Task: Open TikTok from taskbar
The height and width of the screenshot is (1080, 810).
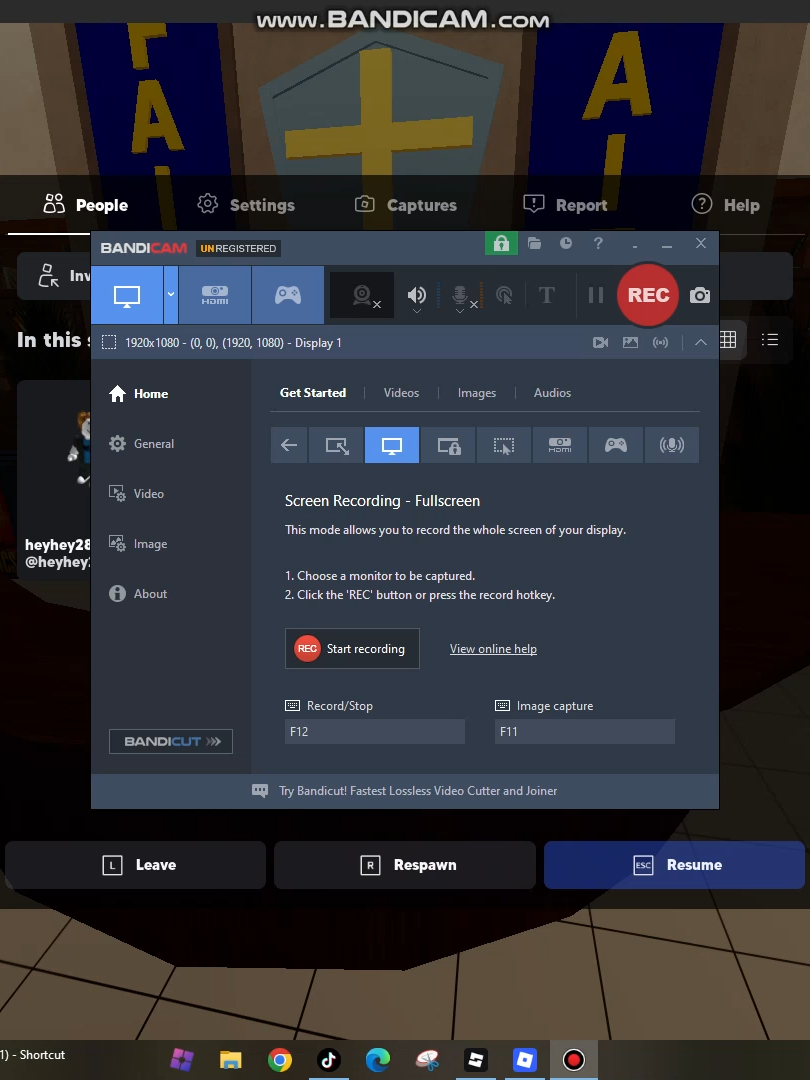Action: click(329, 1060)
